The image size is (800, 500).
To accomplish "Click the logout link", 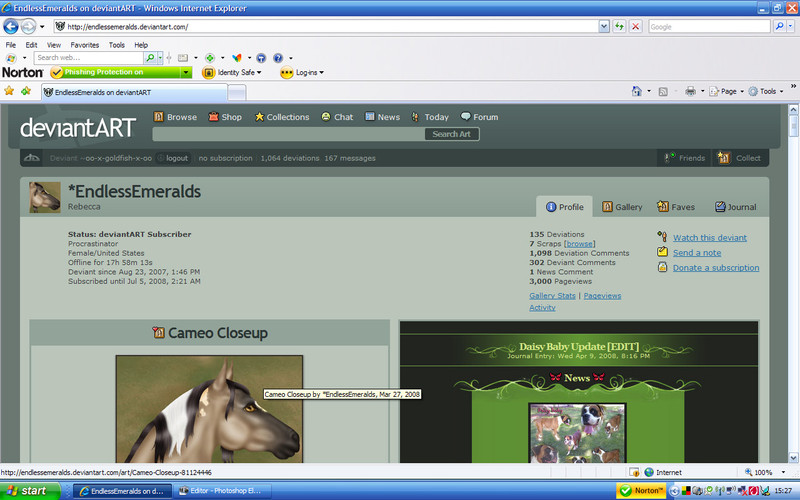I will 177,158.
